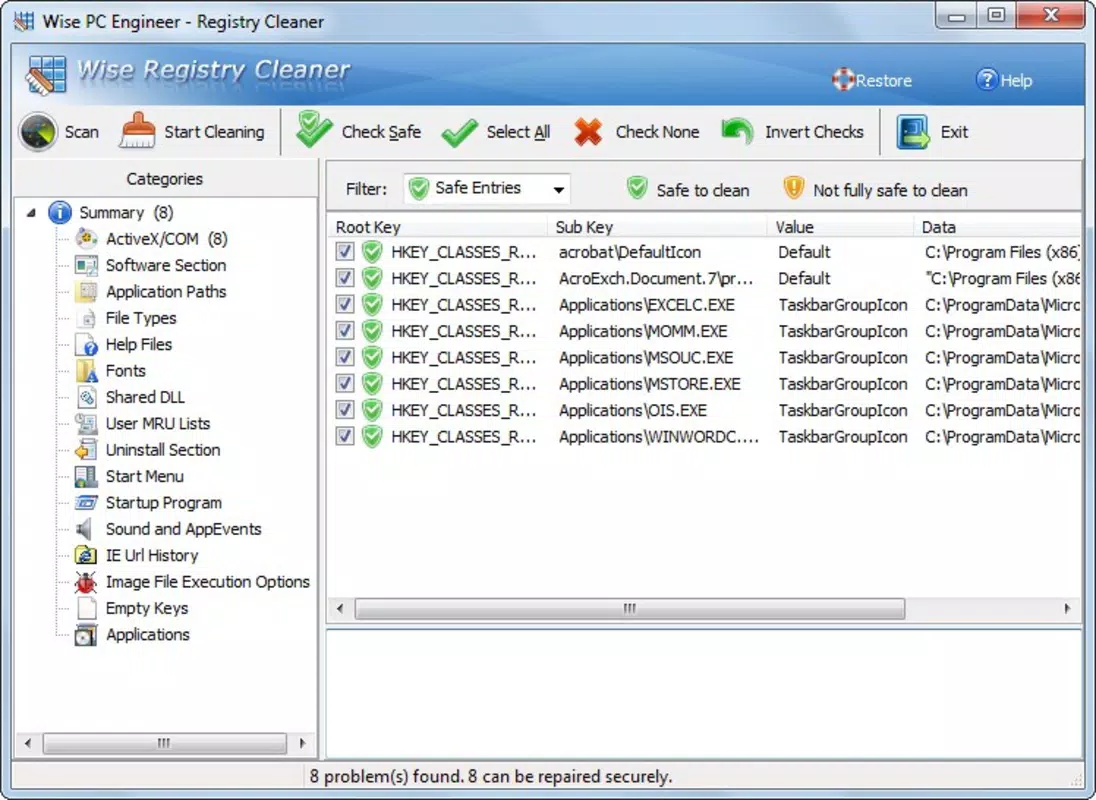Screen dimensions: 1096x800
Task: Click the results list right scroll arrow
Action: click(1067, 609)
